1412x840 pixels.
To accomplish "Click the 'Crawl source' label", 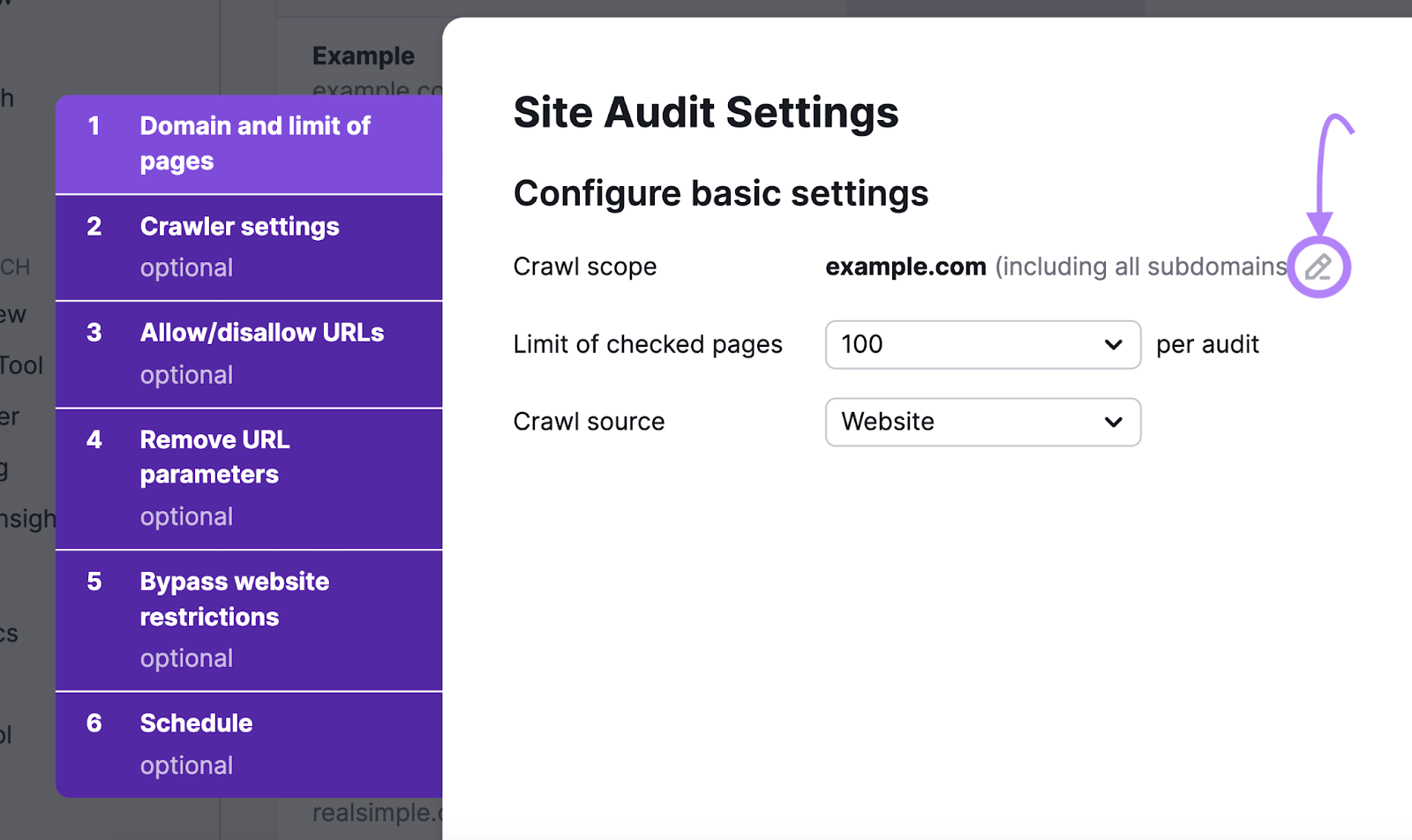I will (x=589, y=422).
